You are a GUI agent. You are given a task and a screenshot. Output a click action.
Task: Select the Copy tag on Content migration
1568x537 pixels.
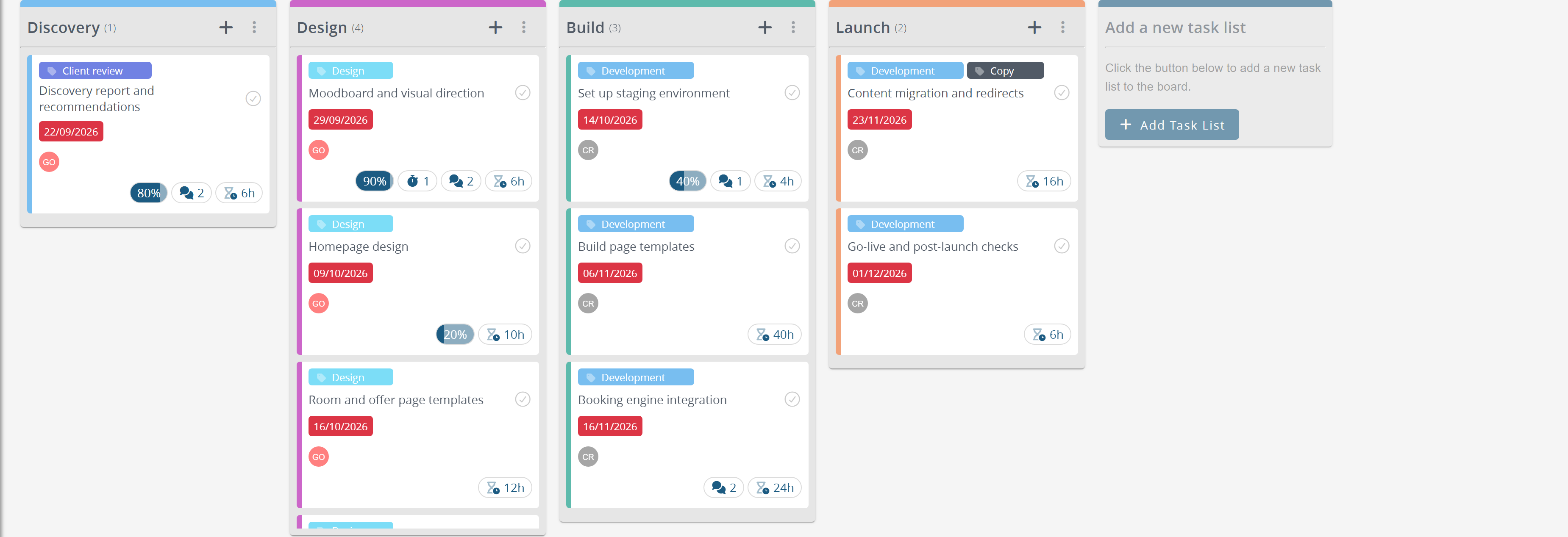1005,71
